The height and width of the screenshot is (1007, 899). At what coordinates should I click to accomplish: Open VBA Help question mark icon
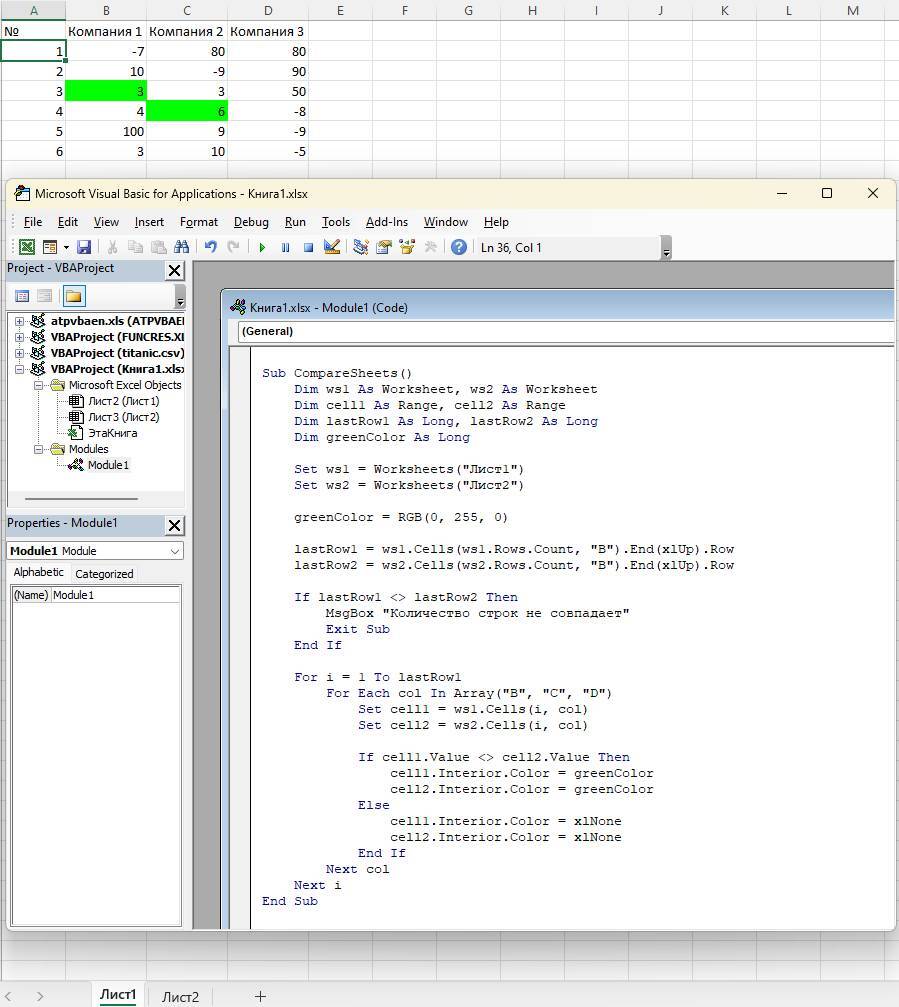459,247
